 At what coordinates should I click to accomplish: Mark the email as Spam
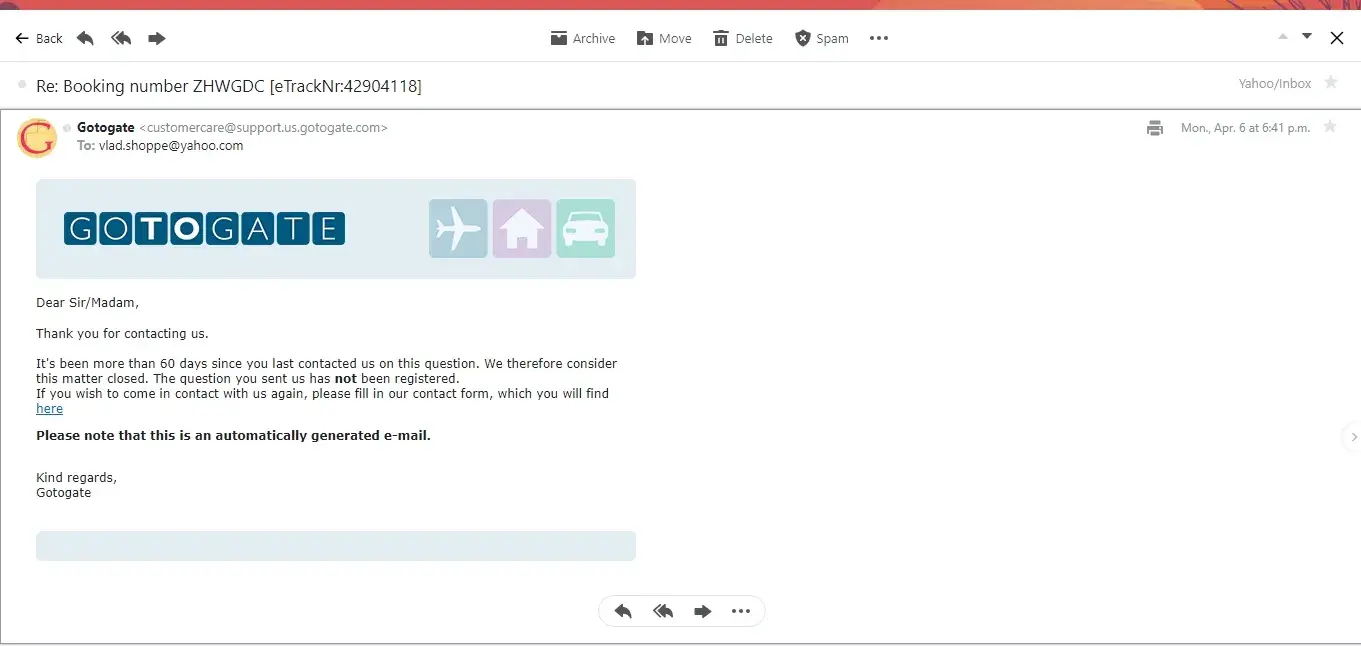coord(821,38)
